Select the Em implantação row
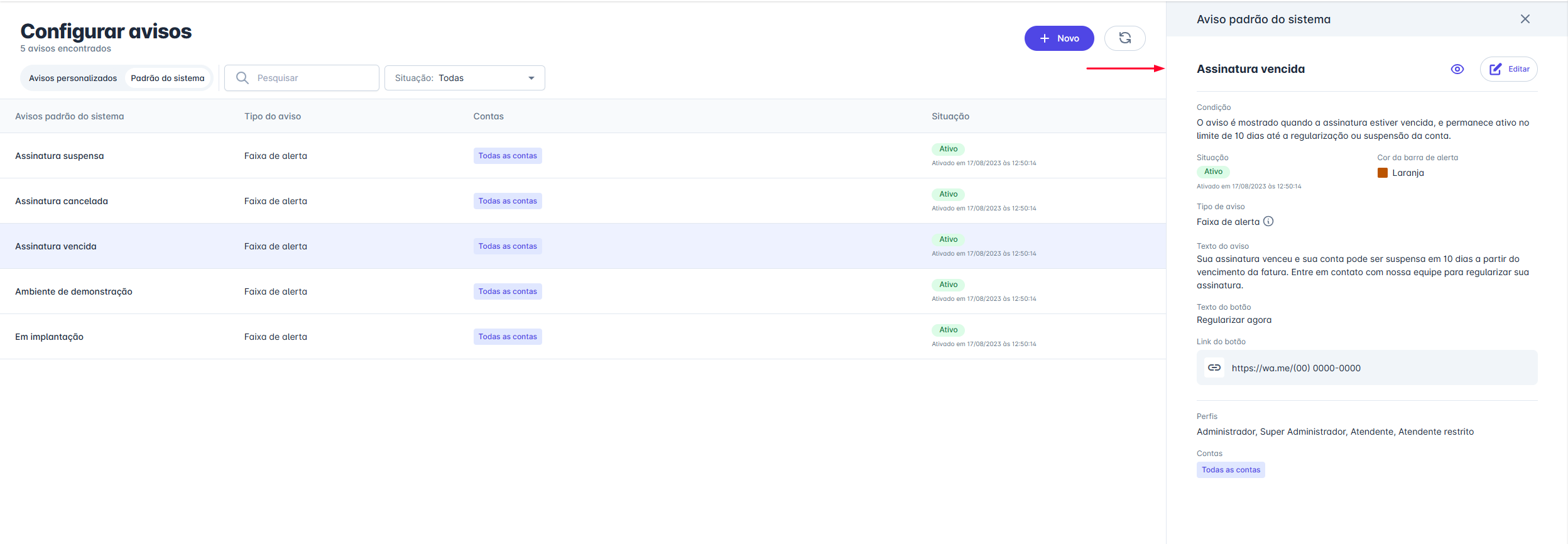 (x=49, y=337)
